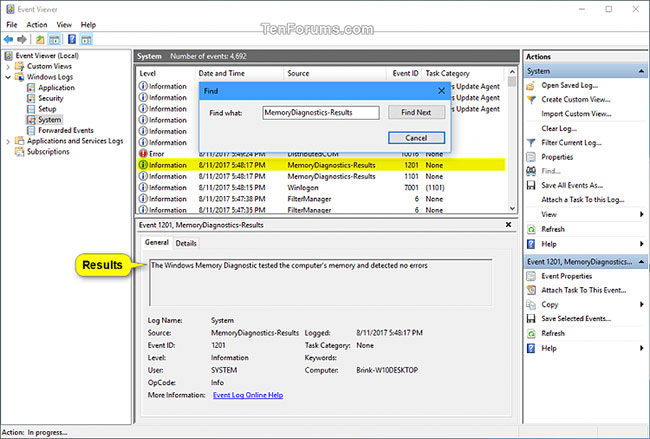
Task: Click the Save All Events As disk icon
Action: pos(531,185)
